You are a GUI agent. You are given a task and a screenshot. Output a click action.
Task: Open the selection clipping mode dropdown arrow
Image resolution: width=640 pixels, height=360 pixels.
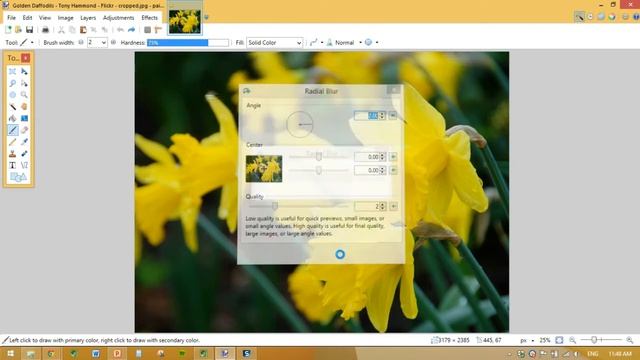click(x=377, y=42)
